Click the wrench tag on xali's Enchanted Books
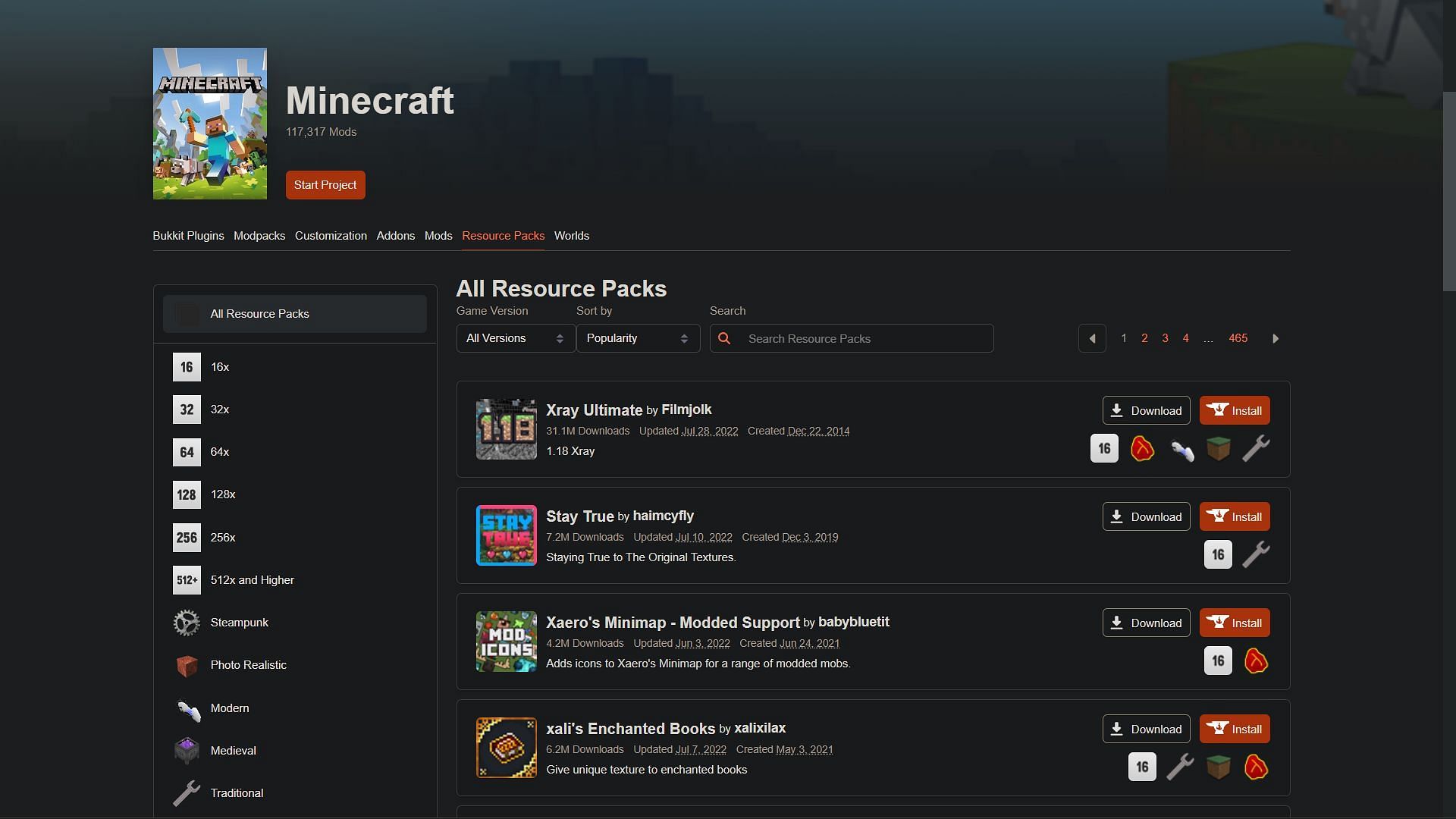1456x819 pixels. pos(1181,767)
